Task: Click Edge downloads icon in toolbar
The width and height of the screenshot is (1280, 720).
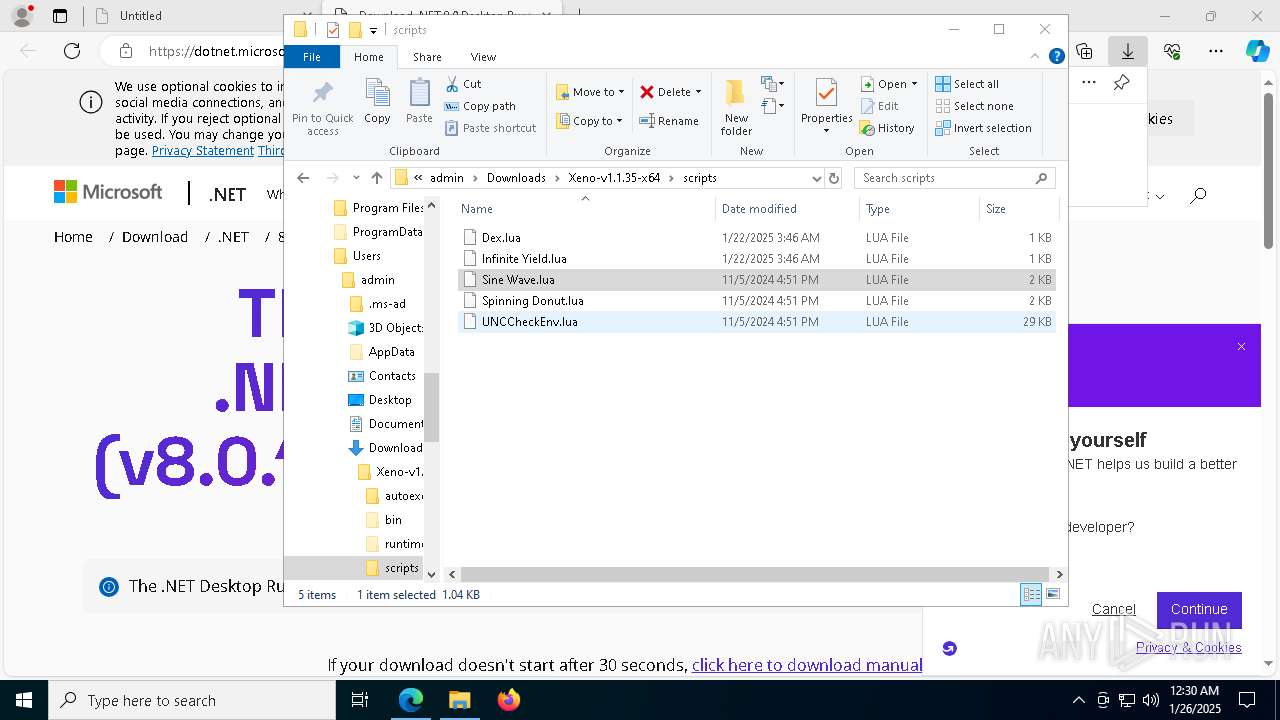Action: point(1127,51)
